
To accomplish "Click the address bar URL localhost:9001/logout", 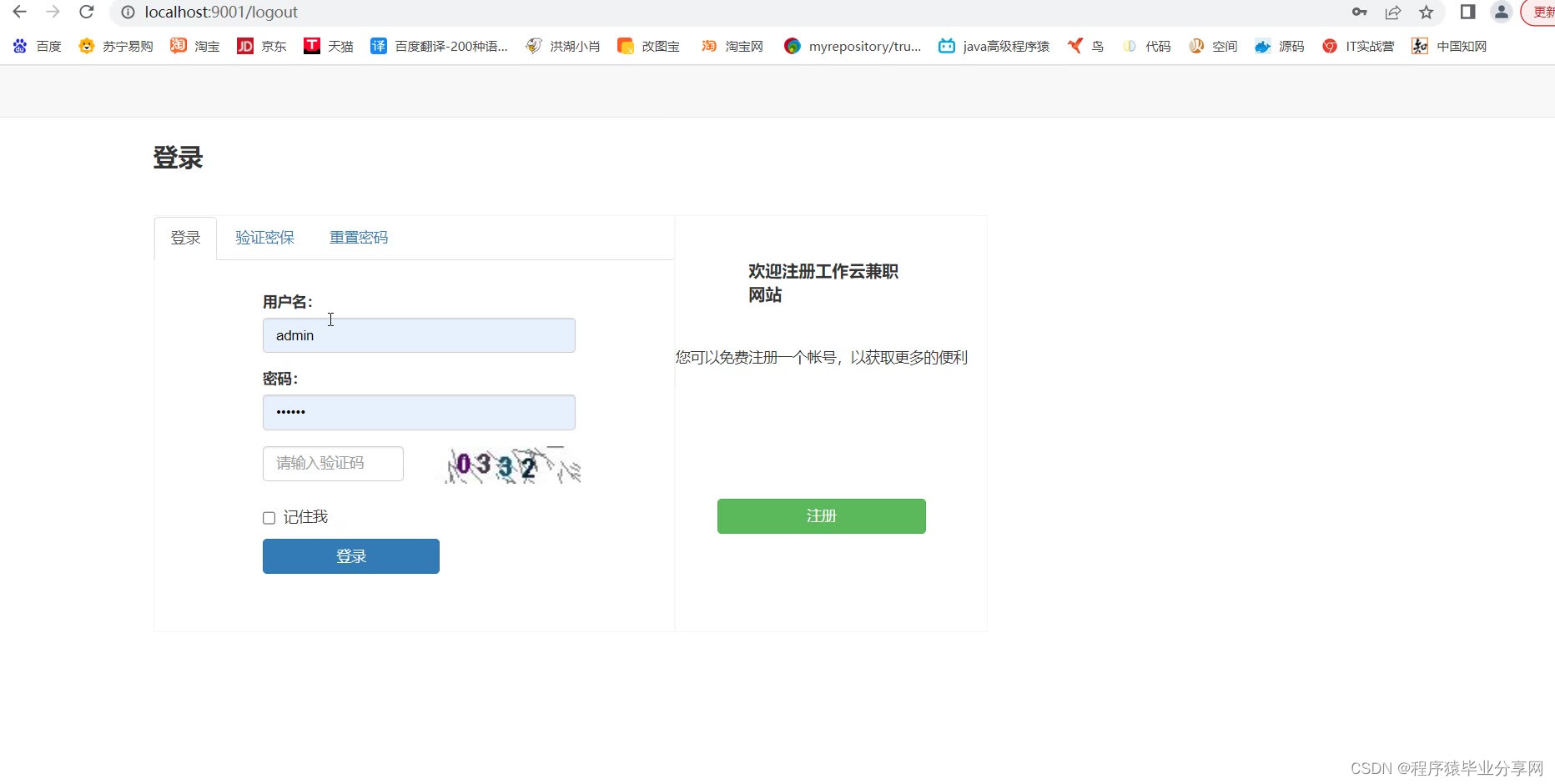I will tap(221, 13).
